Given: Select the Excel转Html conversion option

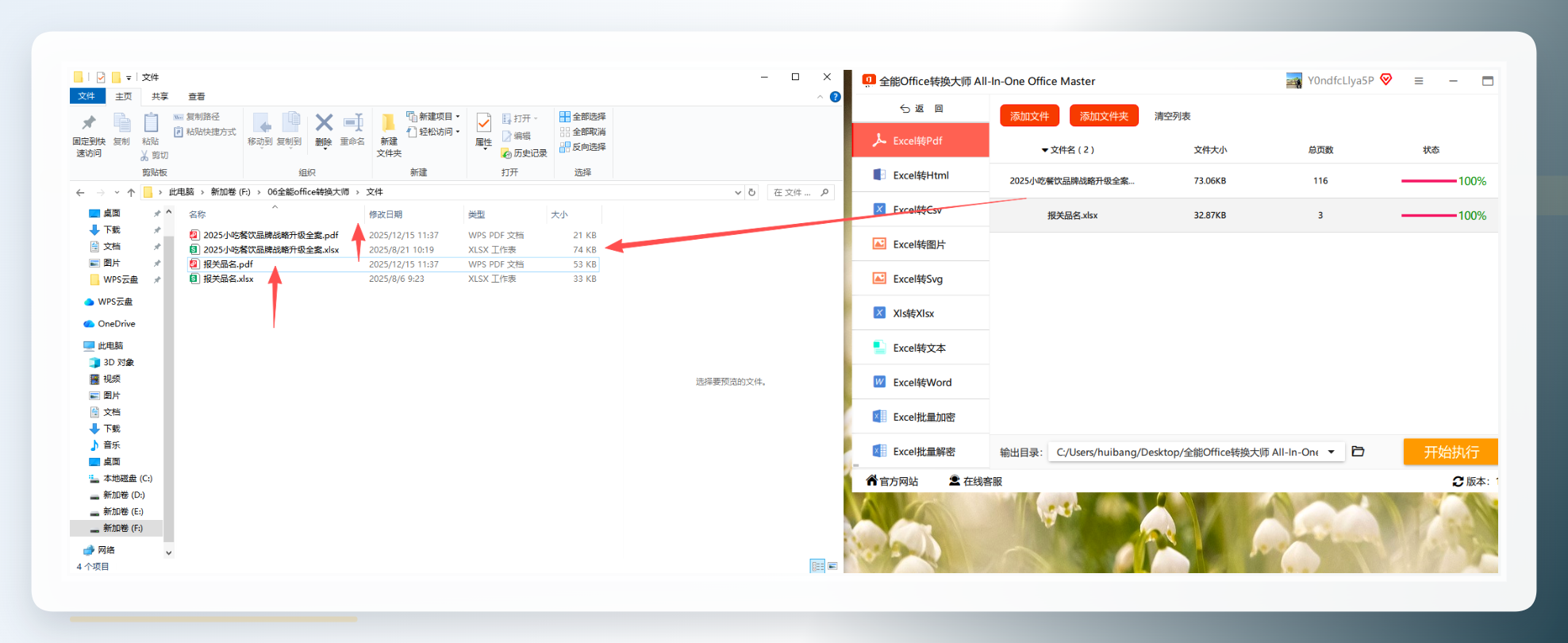Looking at the screenshot, I should 920,175.
